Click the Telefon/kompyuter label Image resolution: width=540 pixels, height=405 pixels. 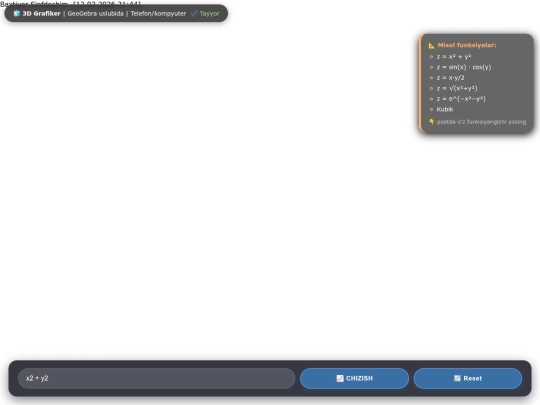158,13
